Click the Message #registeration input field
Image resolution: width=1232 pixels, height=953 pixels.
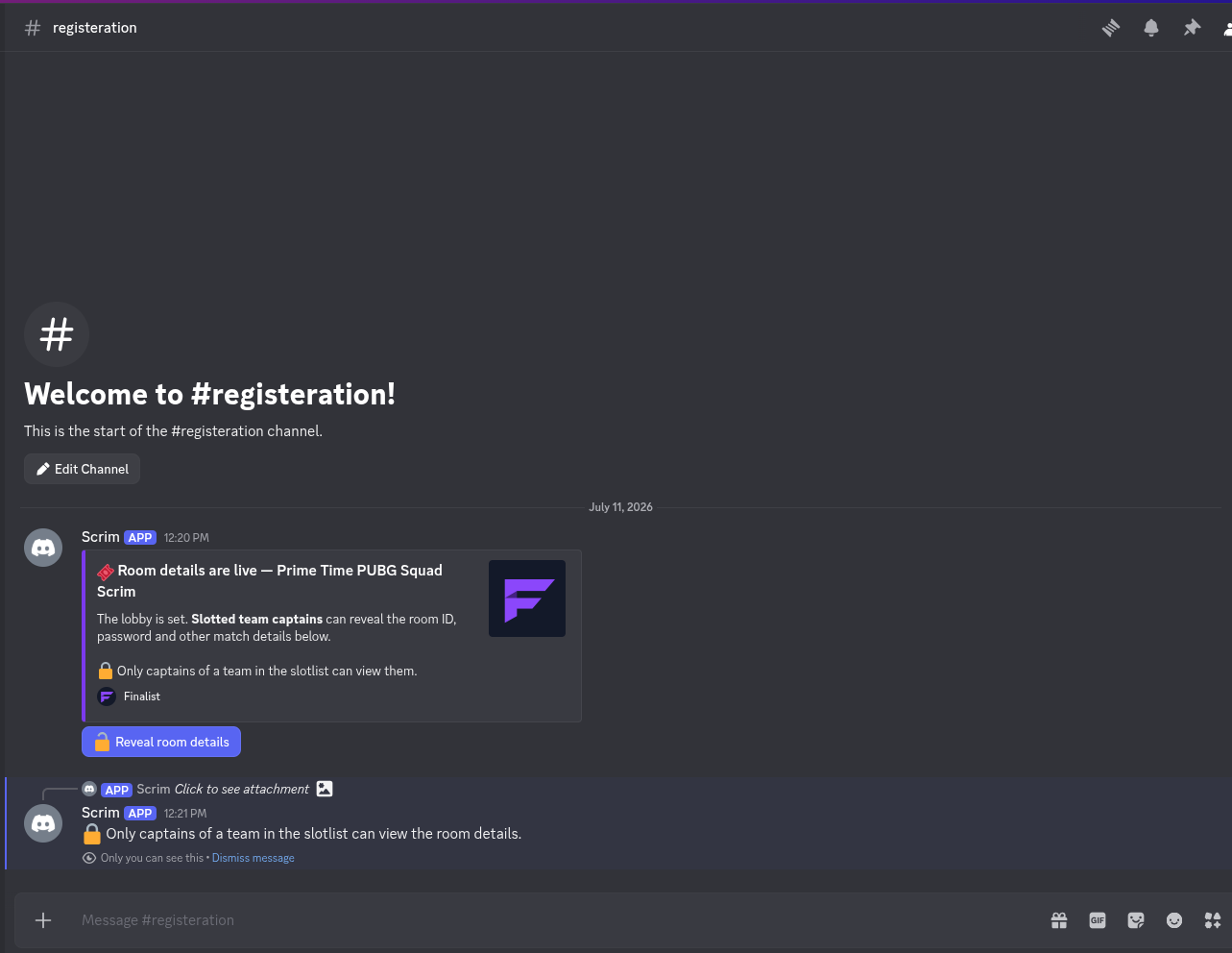pos(557,920)
